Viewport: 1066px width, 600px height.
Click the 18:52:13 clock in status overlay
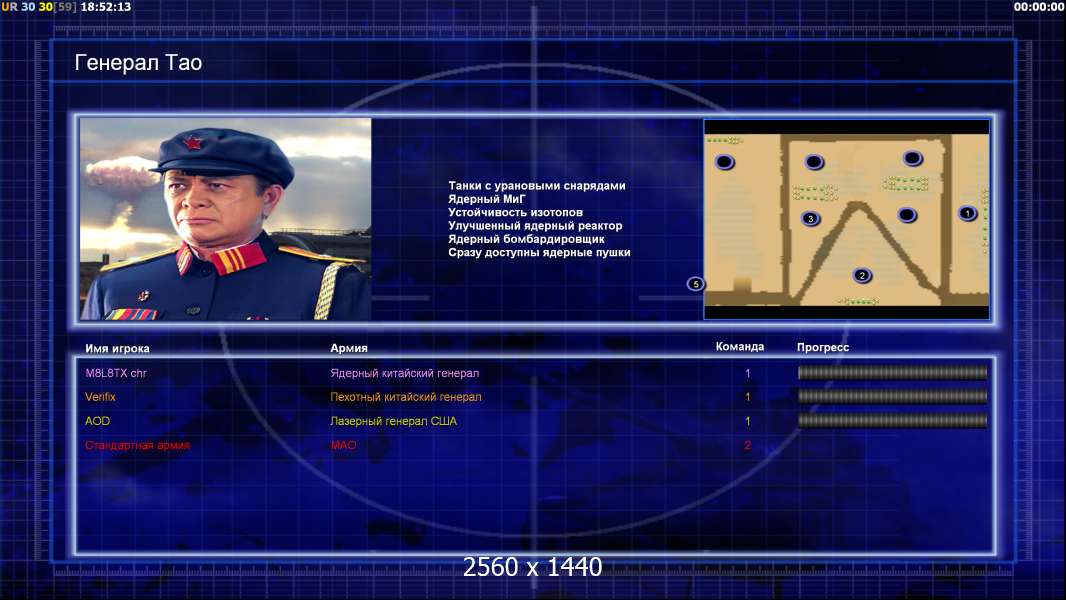(x=106, y=7)
